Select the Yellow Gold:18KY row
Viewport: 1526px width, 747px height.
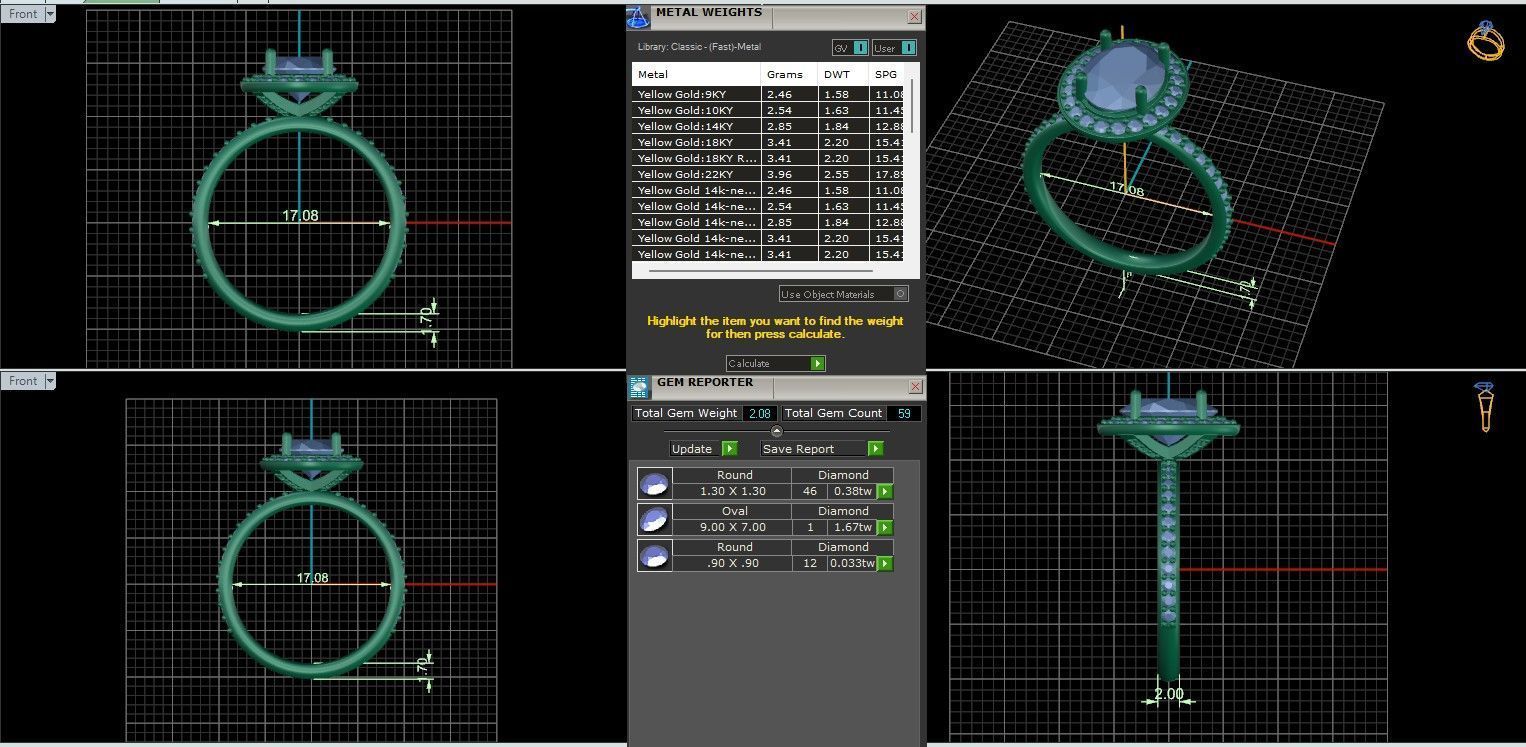768,142
